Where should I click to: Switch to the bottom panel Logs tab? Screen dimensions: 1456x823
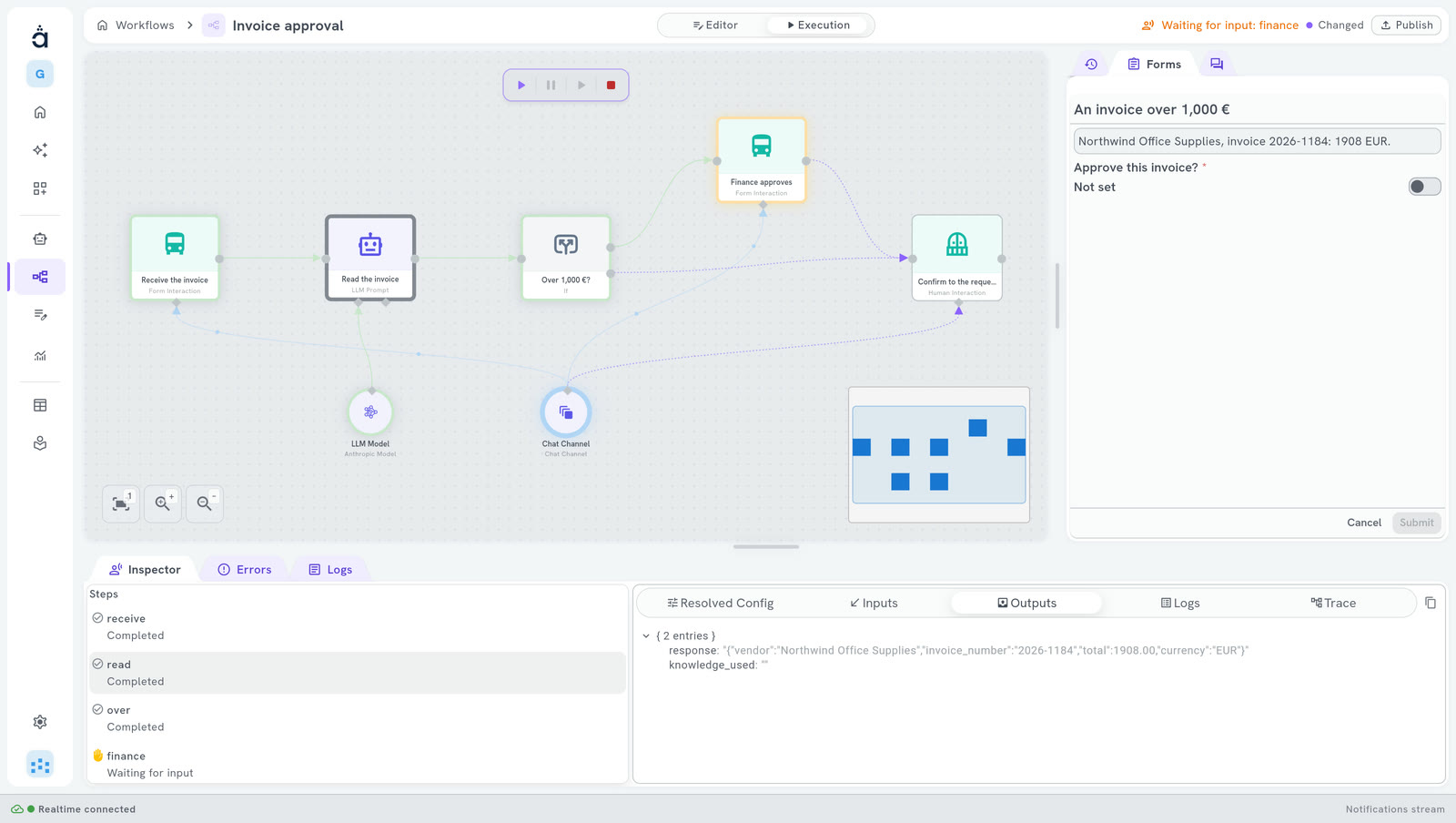point(330,570)
